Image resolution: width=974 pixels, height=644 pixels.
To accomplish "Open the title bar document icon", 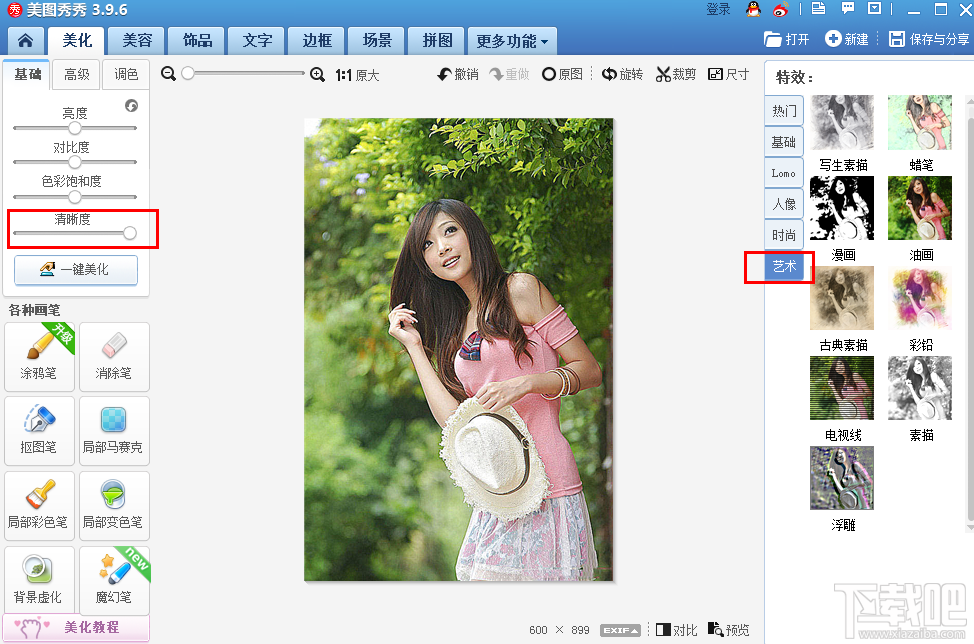I will pyautogui.click(x=819, y=8).
